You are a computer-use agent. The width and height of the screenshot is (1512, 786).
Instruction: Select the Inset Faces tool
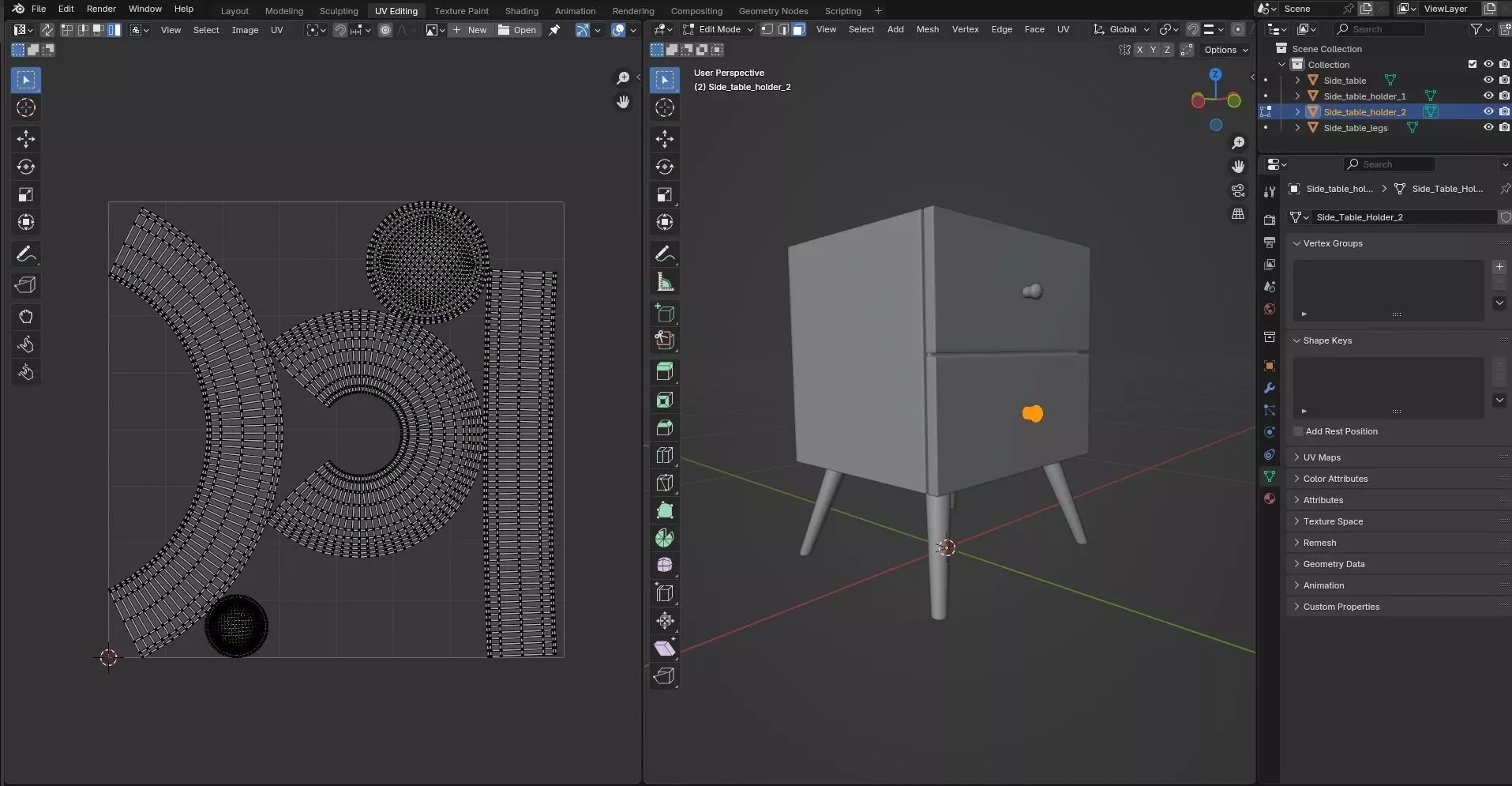(x=665, y=400)
